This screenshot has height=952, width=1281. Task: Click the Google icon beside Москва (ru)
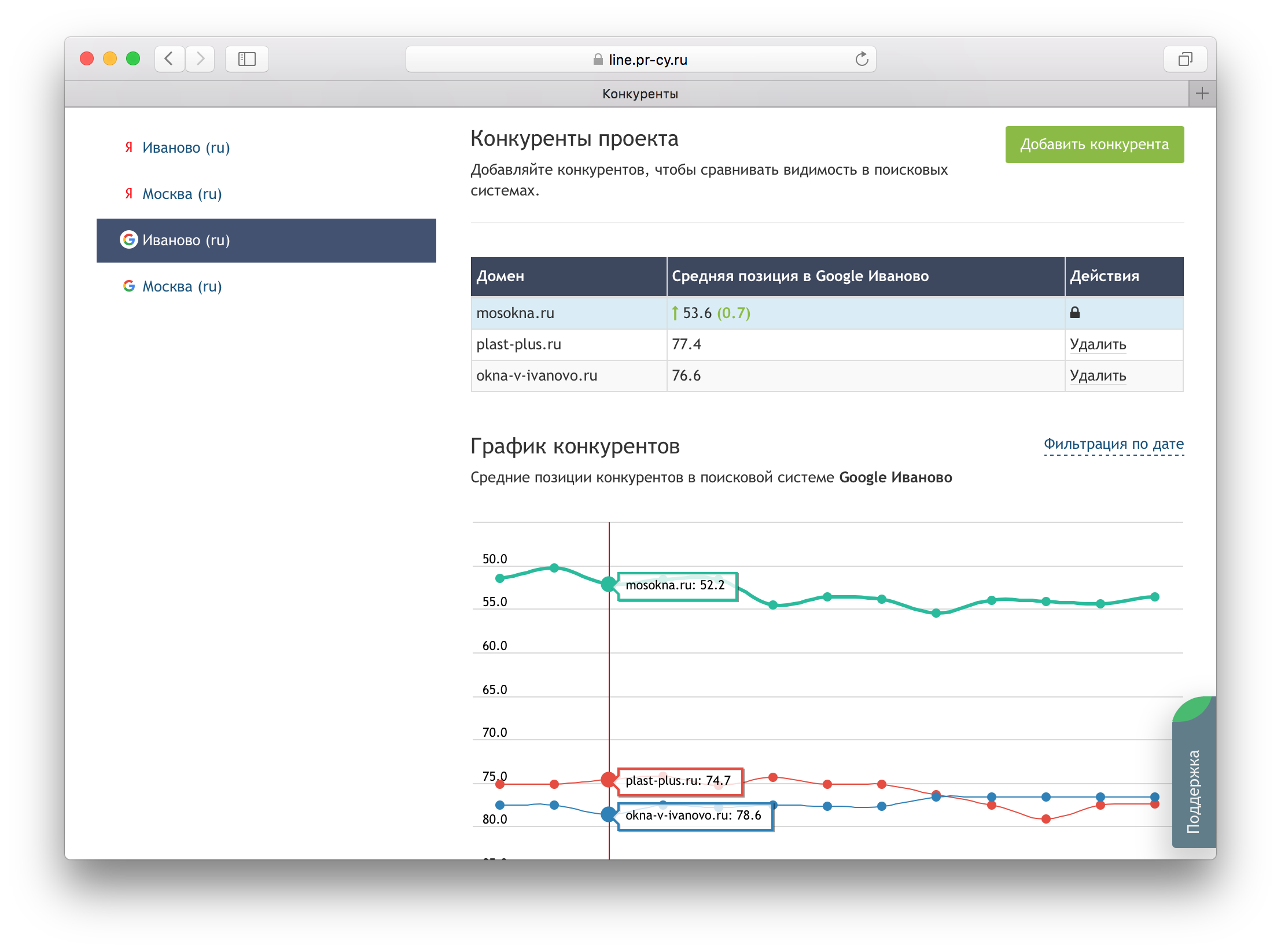point(129,286)
